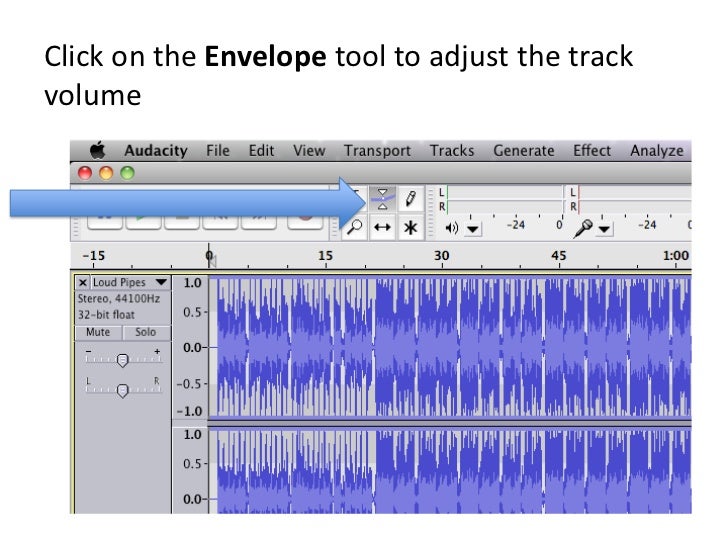728x546 pixels.
Task: Click the green zoom window button
Action: (128, 173)
